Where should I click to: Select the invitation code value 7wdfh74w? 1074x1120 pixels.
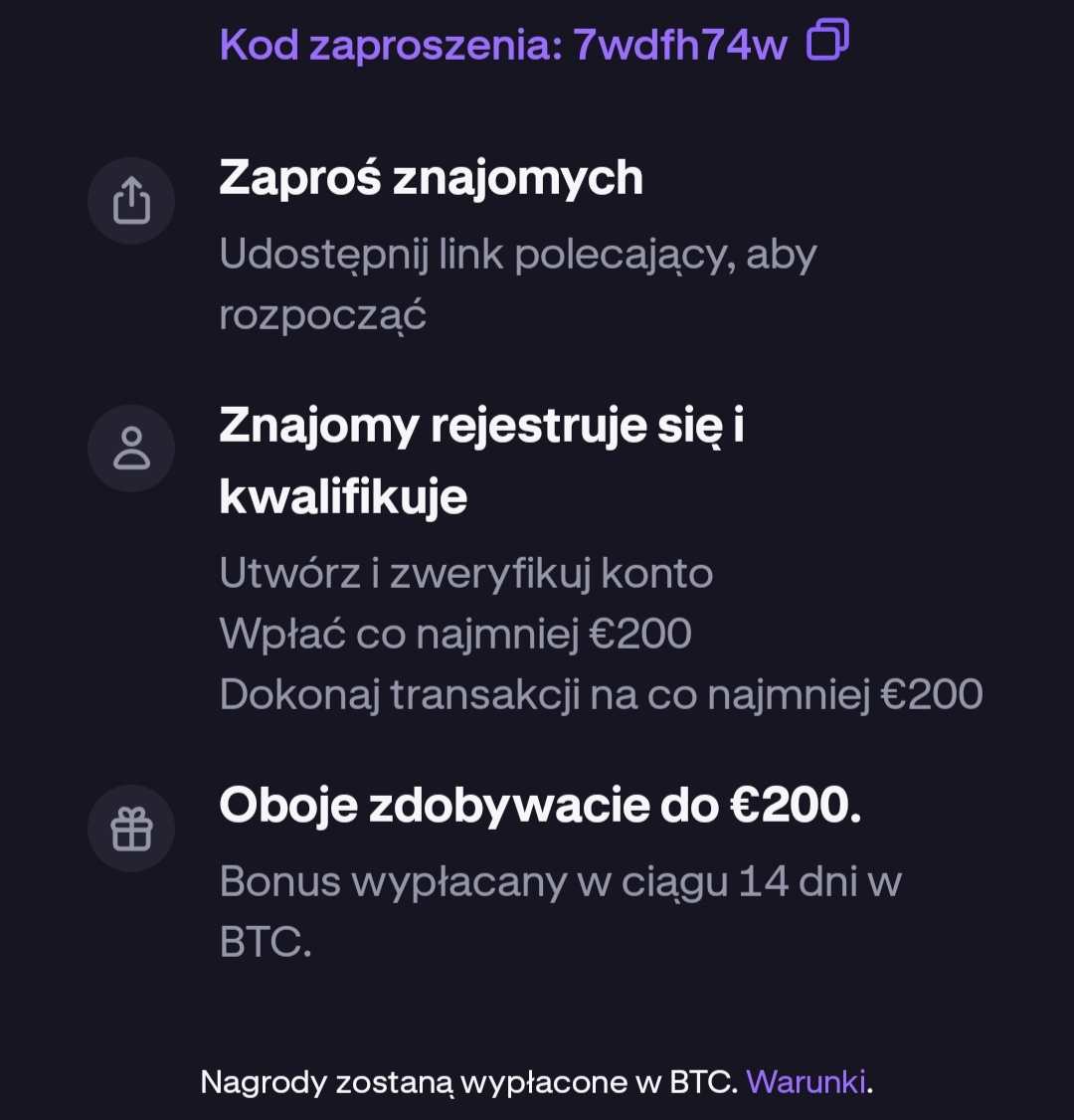680,45
